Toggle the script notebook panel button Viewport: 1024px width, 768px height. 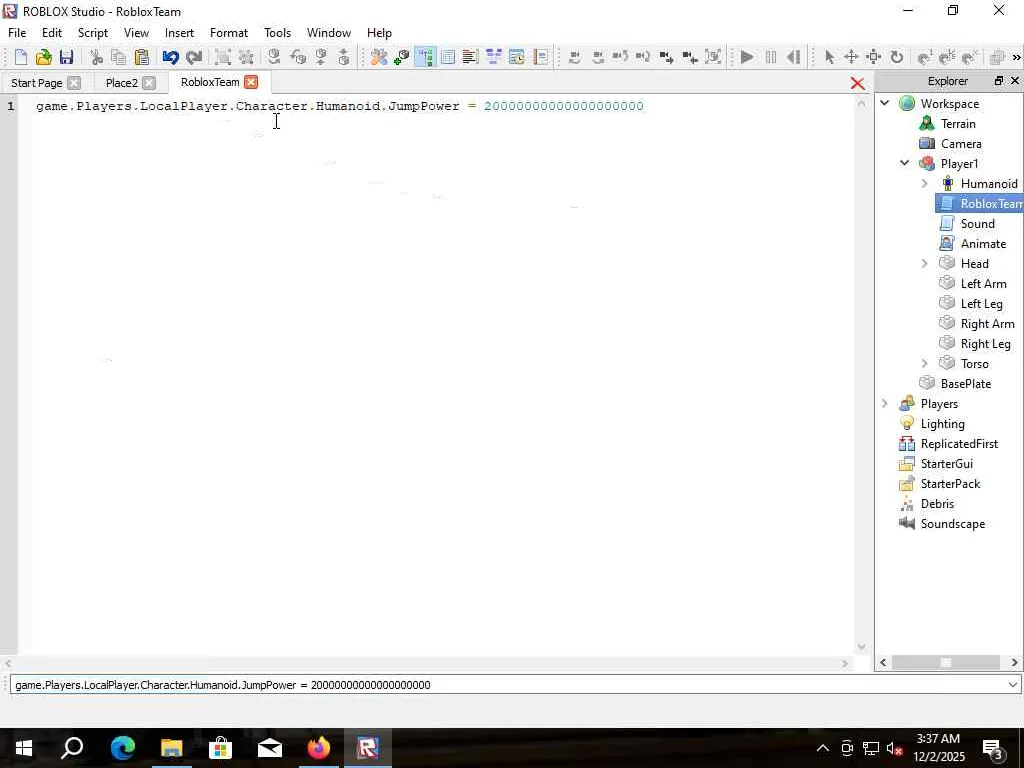click(x=540, y=57)
